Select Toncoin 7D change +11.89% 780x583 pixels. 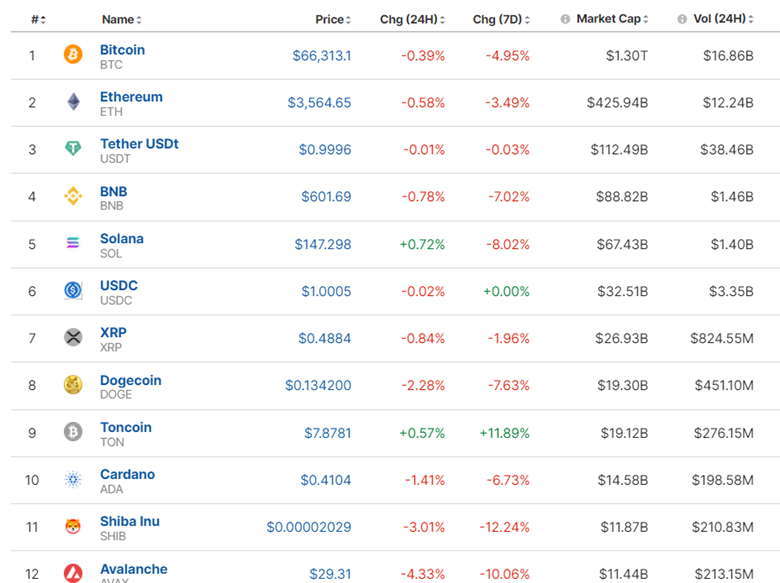click(x=504, y=433)
